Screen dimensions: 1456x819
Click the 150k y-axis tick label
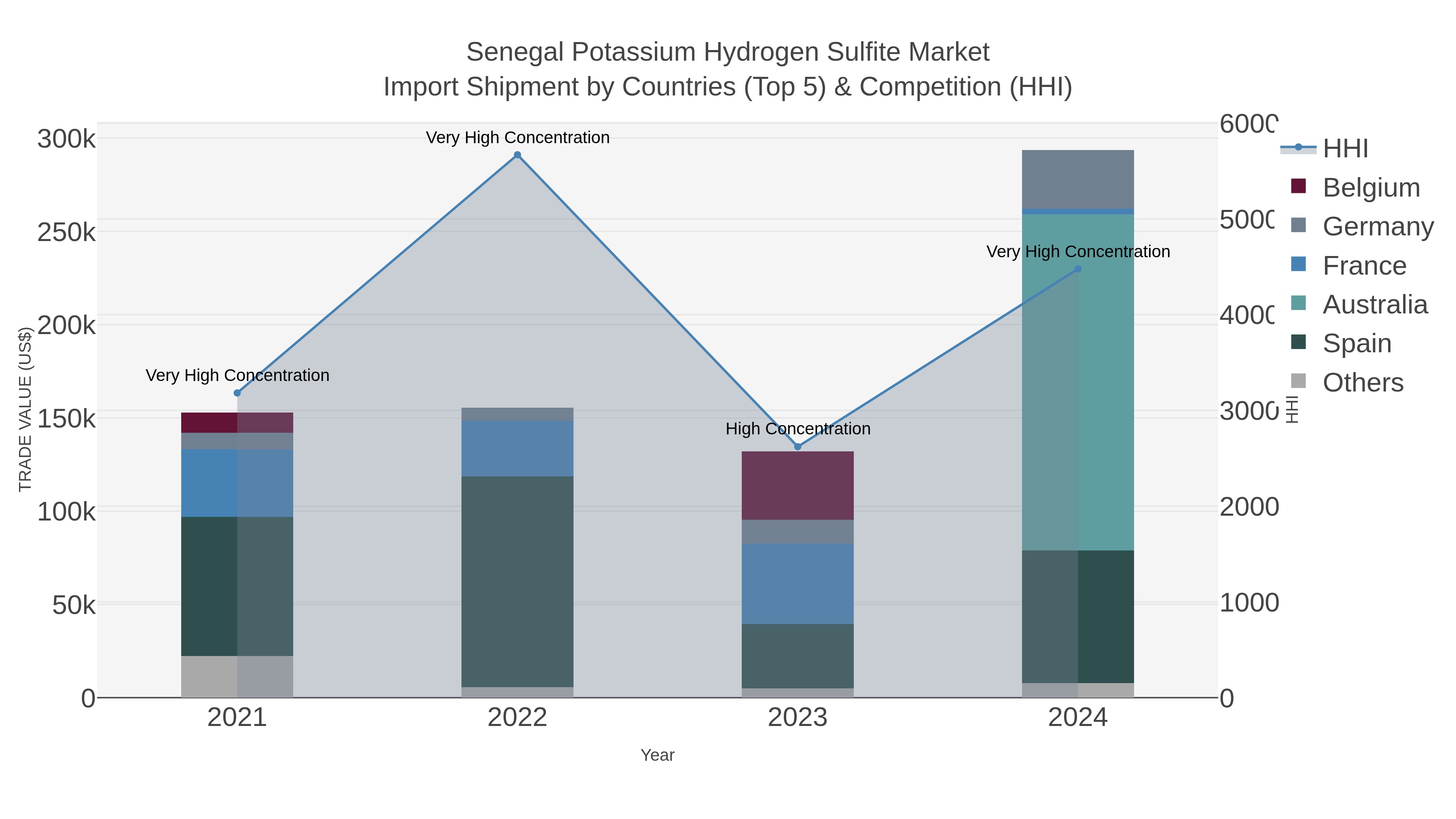pyautogui.click(x=67, y=419)
